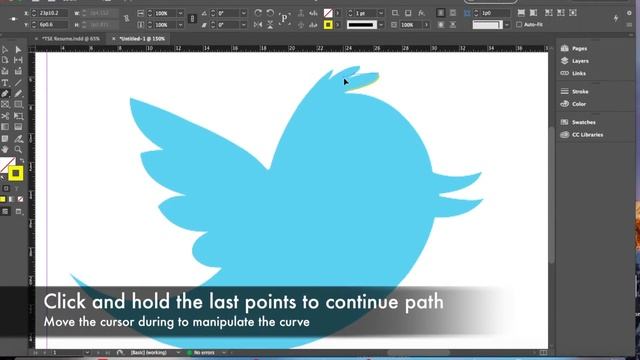
Task: Select Apply None mode button
Action: click(20, 199)
